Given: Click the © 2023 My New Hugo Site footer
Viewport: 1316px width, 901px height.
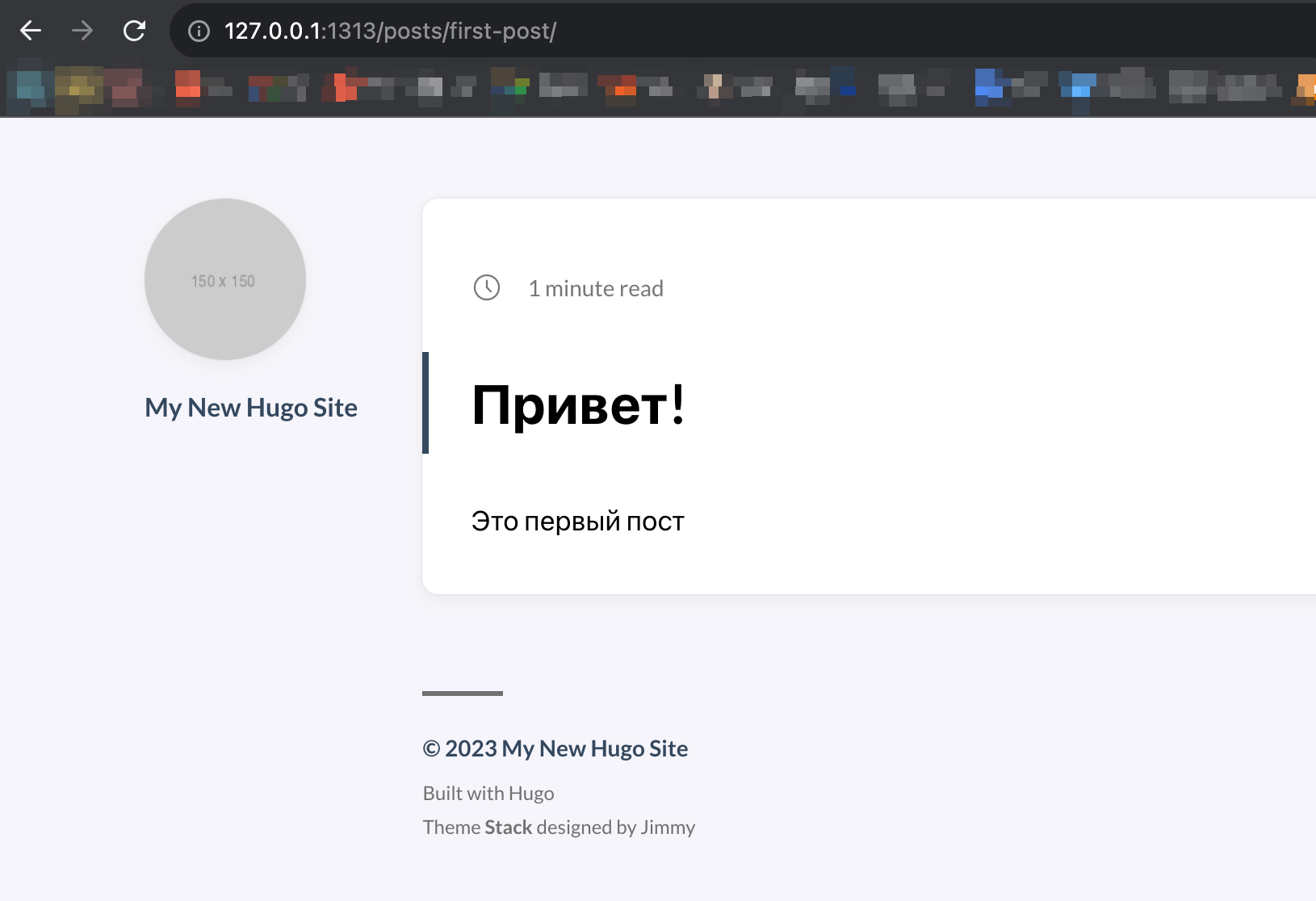Looking at the screenshot, I should pyautogui.click(x=555, y=748).
